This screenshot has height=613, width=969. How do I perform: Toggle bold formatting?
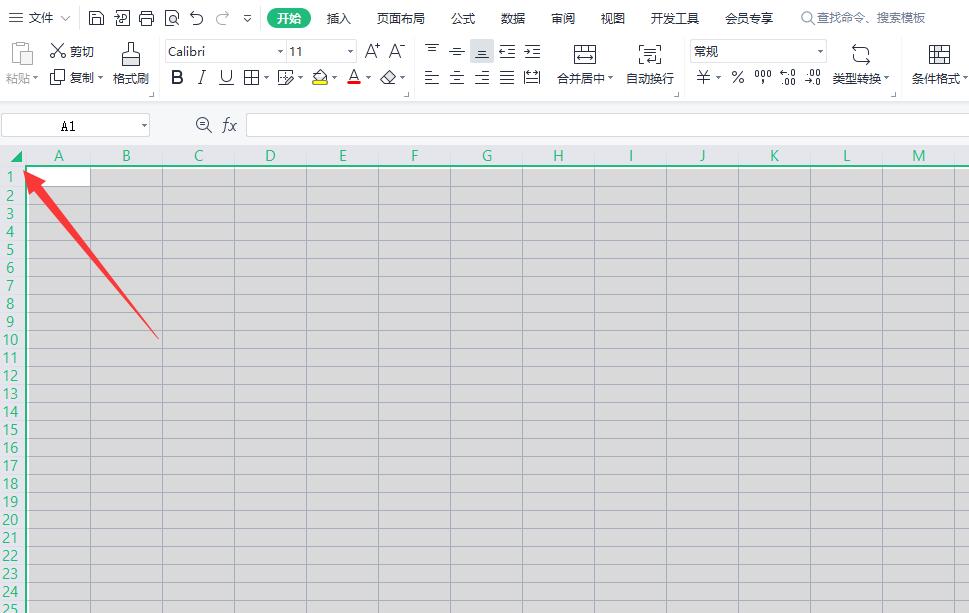(177, 77)
